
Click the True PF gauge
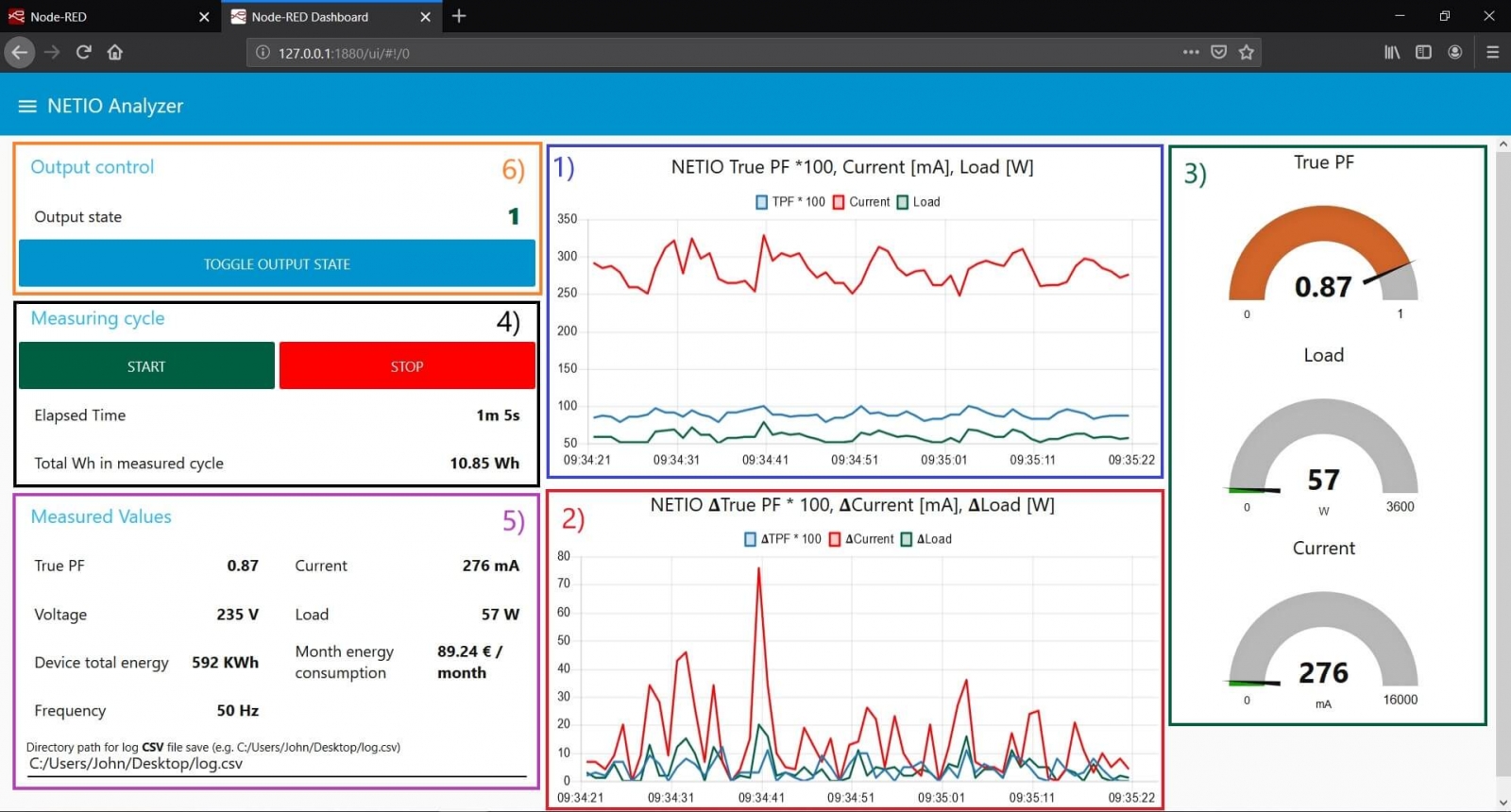coord(1323,255)
